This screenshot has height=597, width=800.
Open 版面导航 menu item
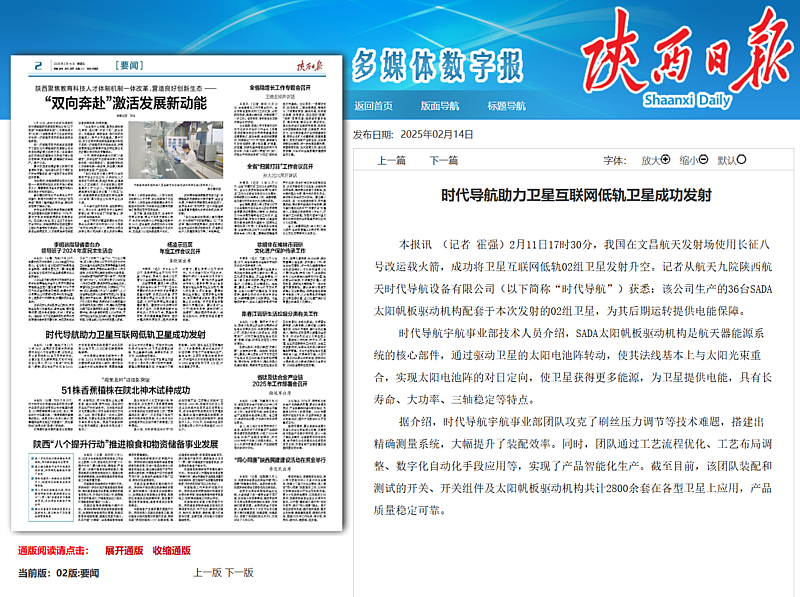(x=440, y=106)
